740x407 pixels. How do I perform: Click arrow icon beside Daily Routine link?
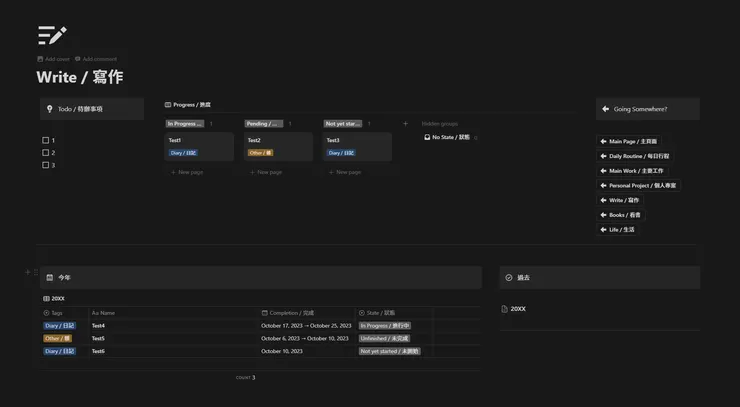pos(603,156)
